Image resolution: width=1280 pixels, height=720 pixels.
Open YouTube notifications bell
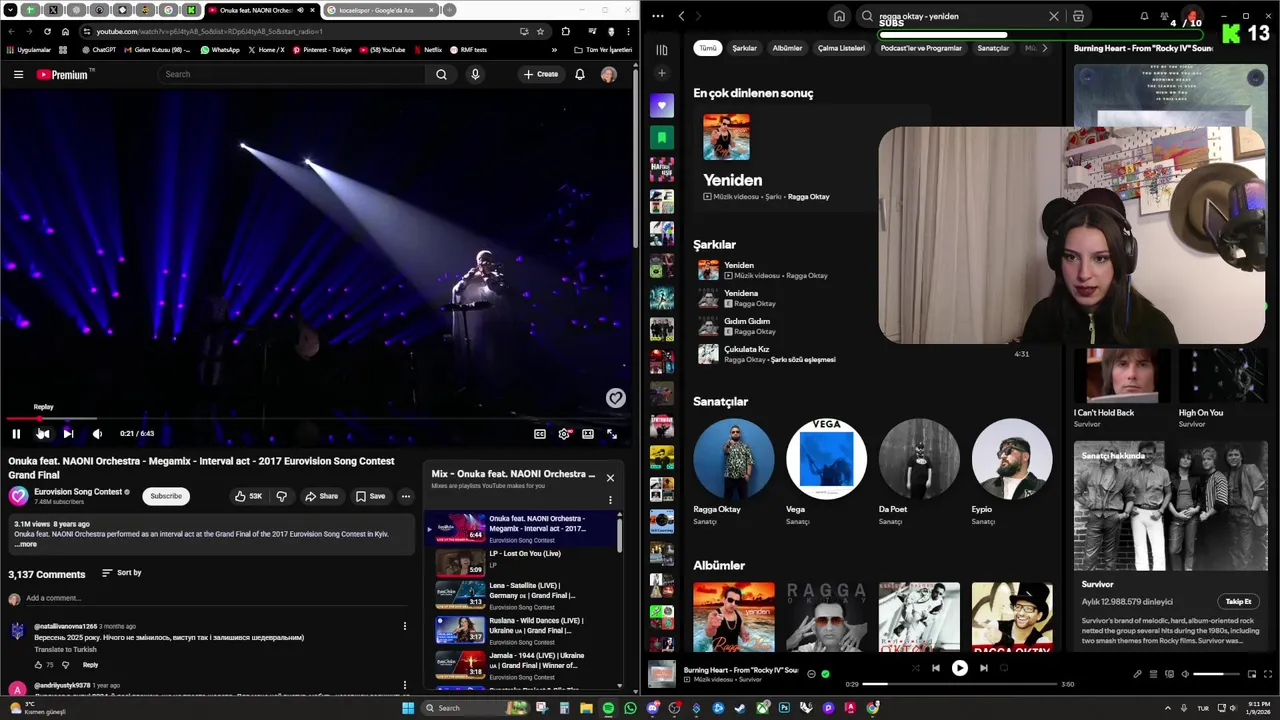[x=580, y=74]
